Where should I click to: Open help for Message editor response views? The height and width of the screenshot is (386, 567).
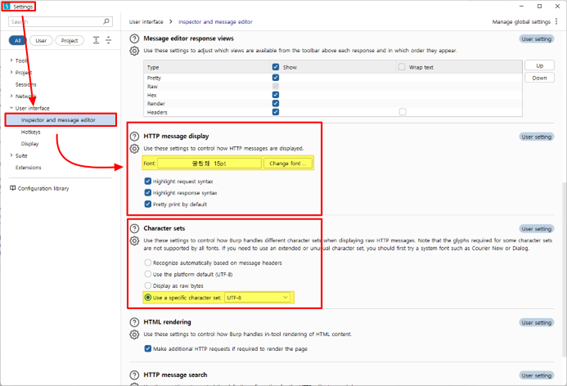tap(134, 39)
